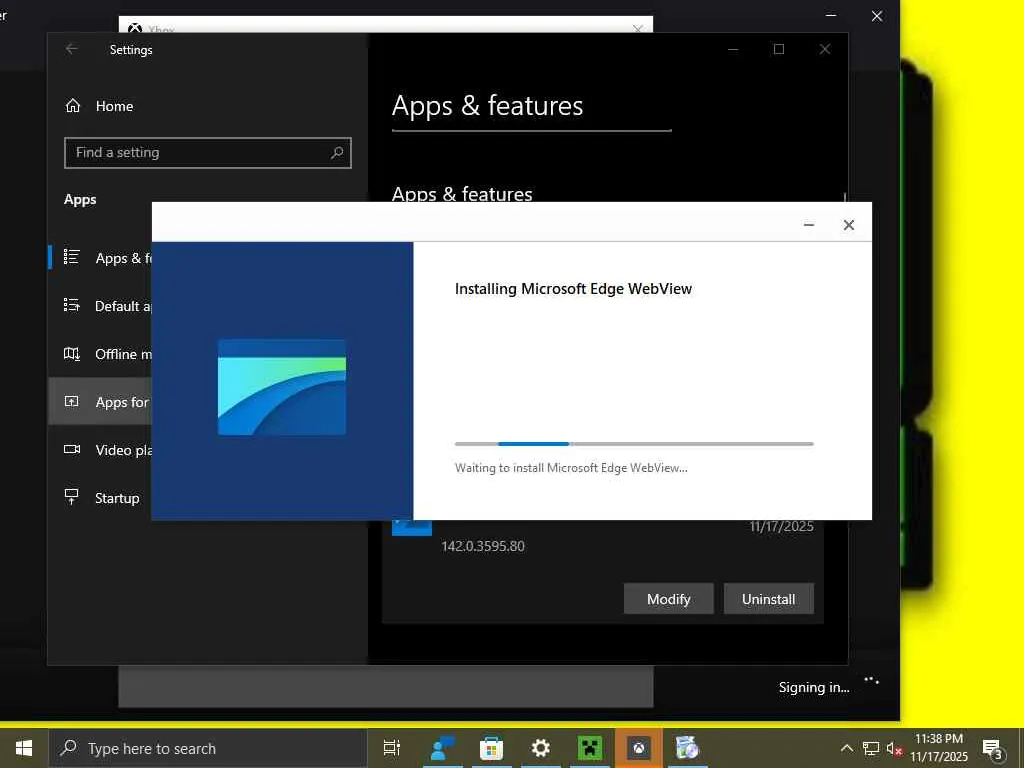The width and height of the screenshot is (1024, 768).
Task: Close the Settings window
Action: 825,49
